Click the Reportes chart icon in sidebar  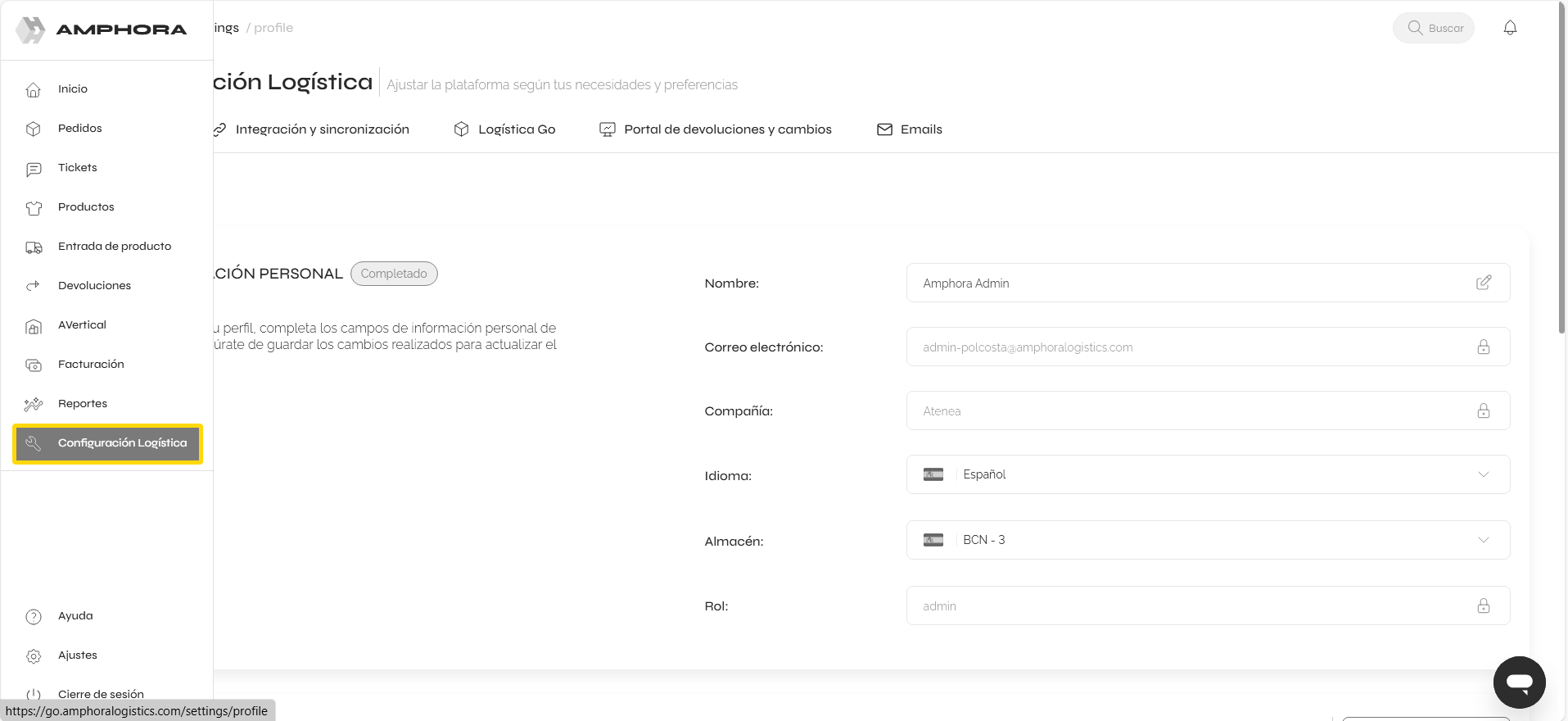coord(34,404)
